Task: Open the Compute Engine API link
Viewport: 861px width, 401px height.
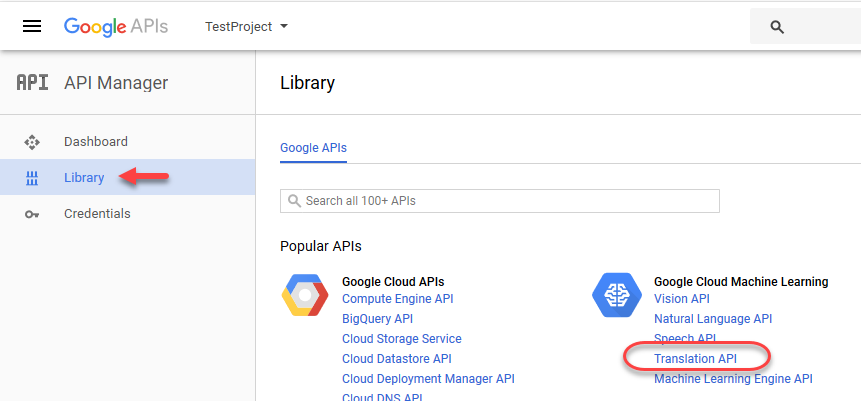Action: click(x=398, y=299)
